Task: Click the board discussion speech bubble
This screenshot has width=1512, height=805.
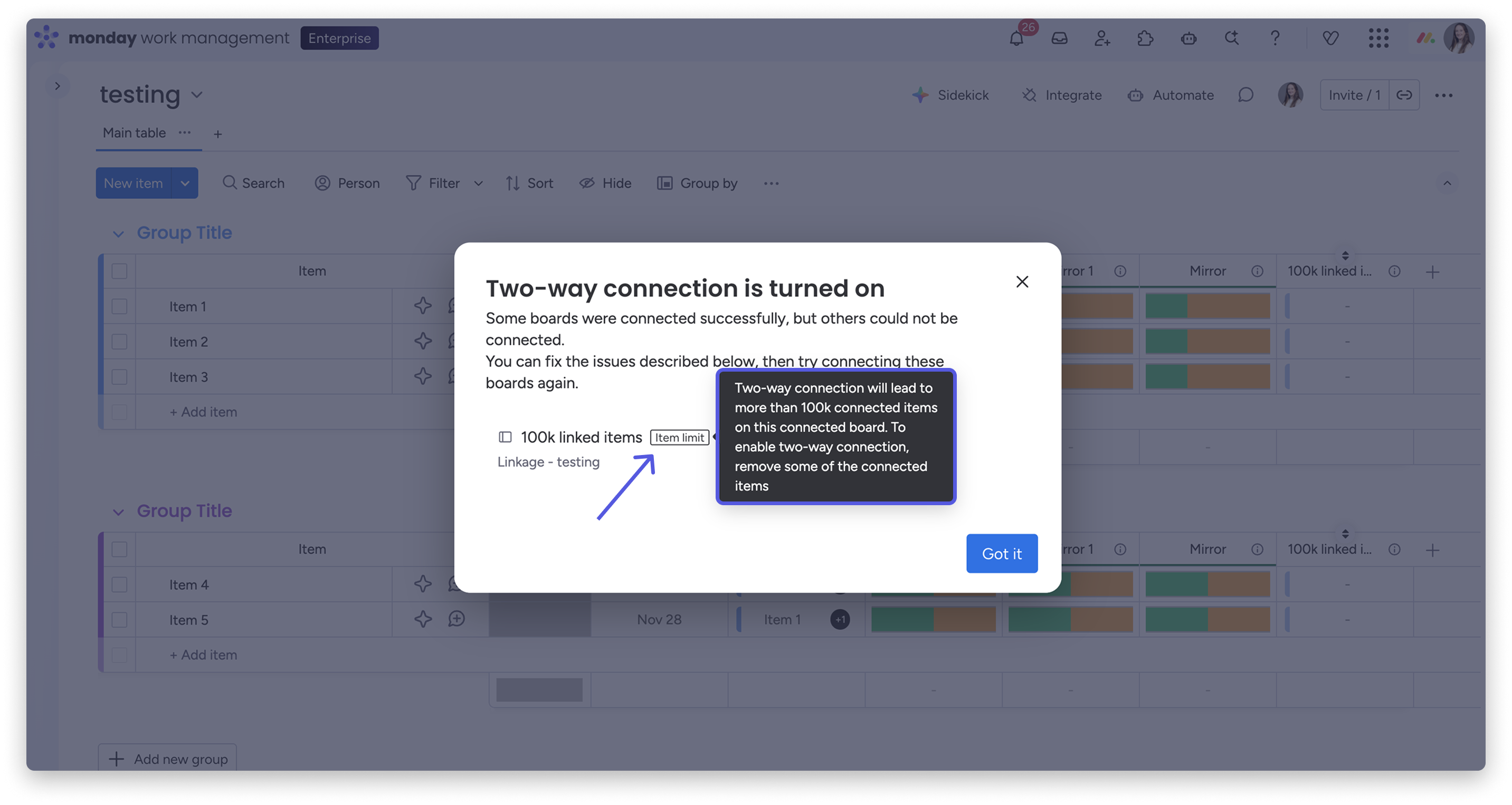Action: (x=1245, y=95)
